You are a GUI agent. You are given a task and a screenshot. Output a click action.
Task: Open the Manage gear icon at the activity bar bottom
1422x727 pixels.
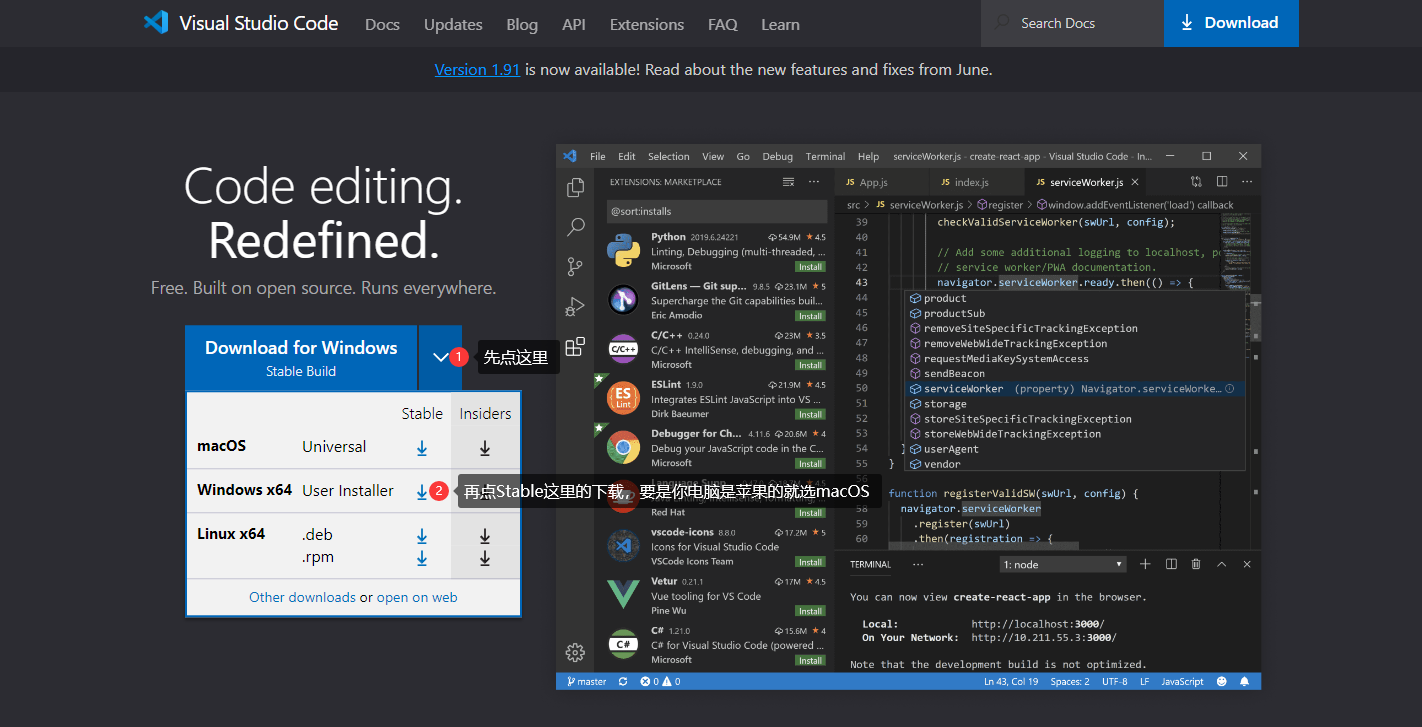pyautogui.click(x=575, y=652)
